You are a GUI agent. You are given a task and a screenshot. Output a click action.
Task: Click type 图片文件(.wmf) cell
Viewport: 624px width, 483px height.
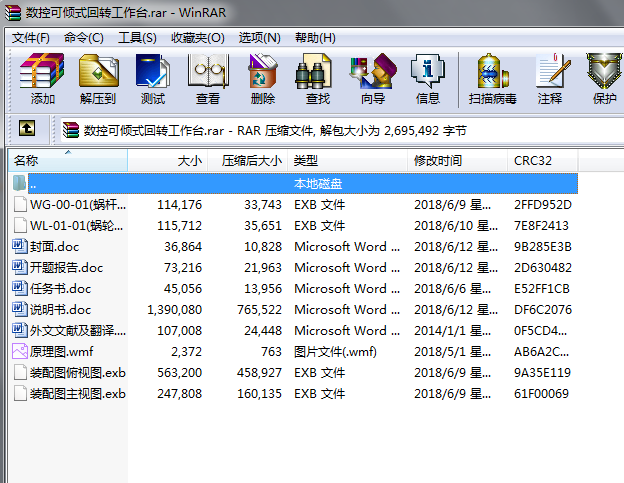pyautogui.click(x=335, y=352)
